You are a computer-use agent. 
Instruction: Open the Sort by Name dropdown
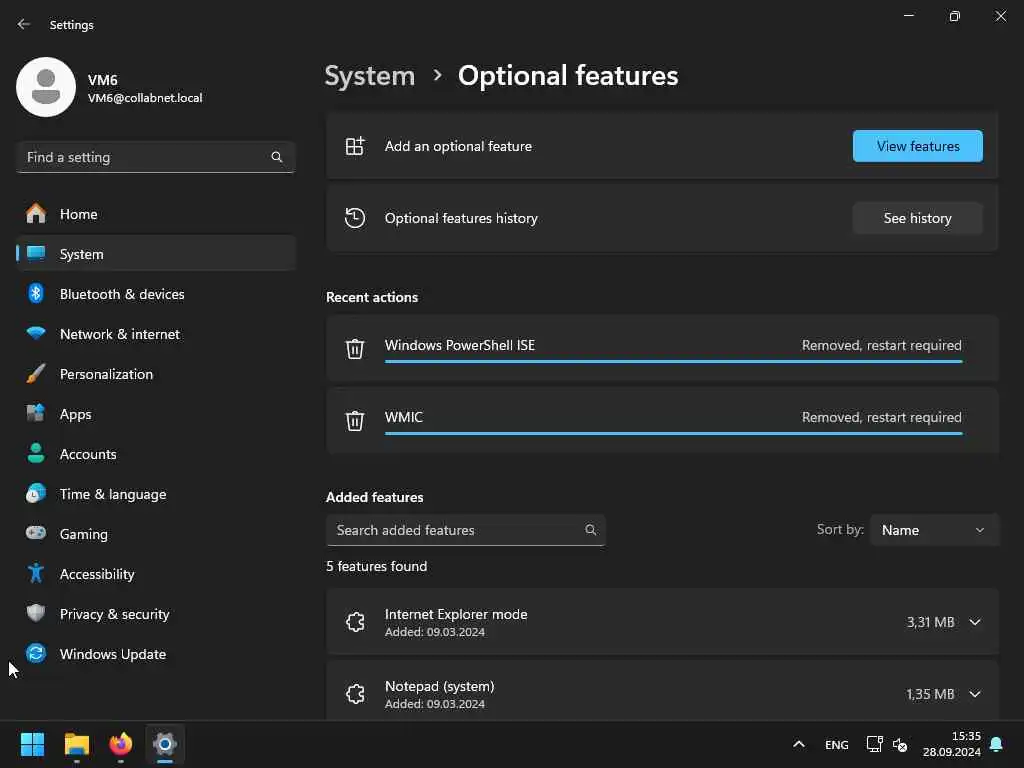click(934, 530)
